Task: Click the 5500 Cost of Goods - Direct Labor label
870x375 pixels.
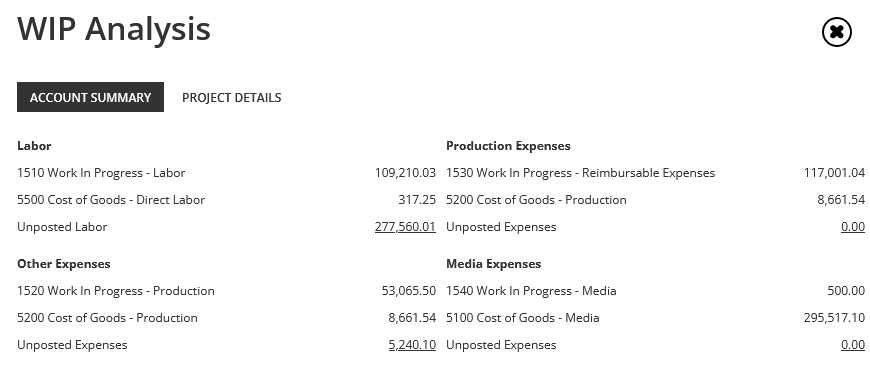Action: 111,200
